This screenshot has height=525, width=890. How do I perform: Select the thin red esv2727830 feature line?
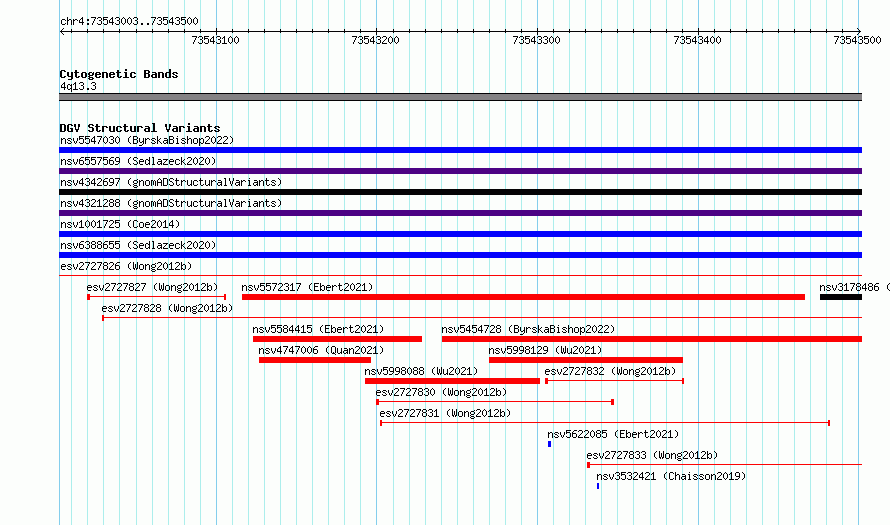[x=495, y=402]
